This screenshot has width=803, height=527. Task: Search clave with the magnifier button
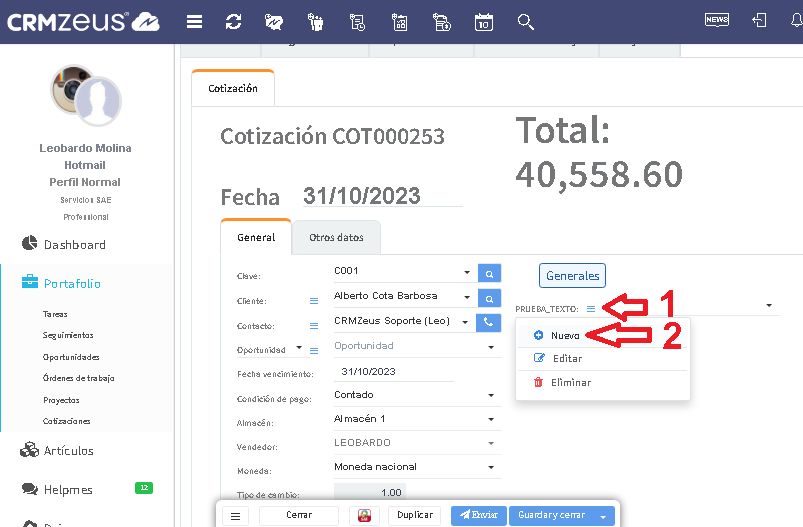click(490, 273)
